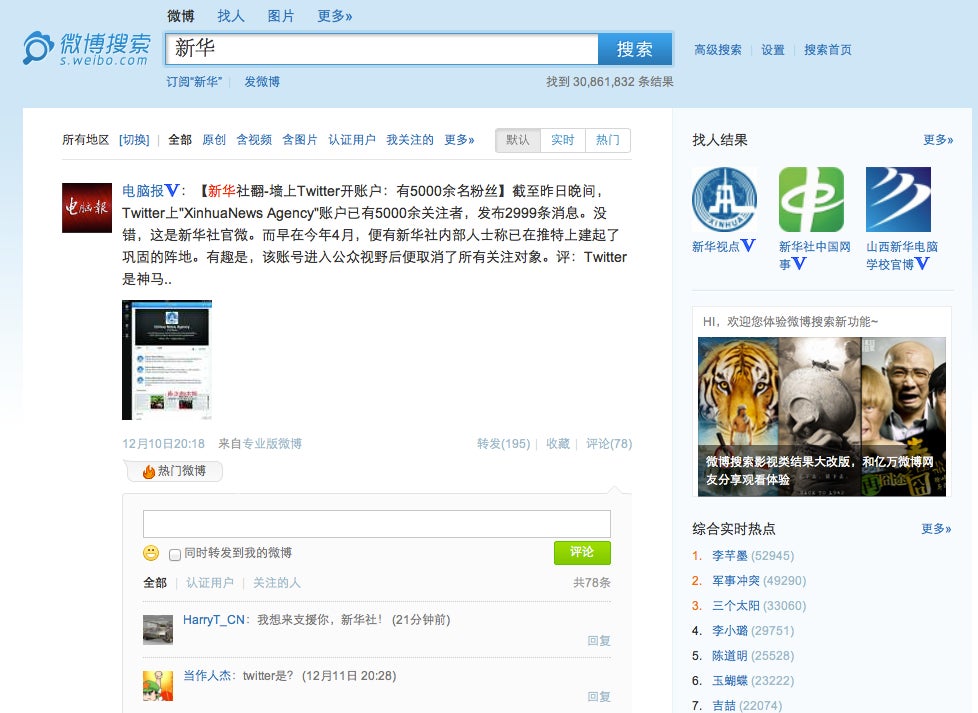
Task: Filter results by 全部
Action: [x=180, y=140]
